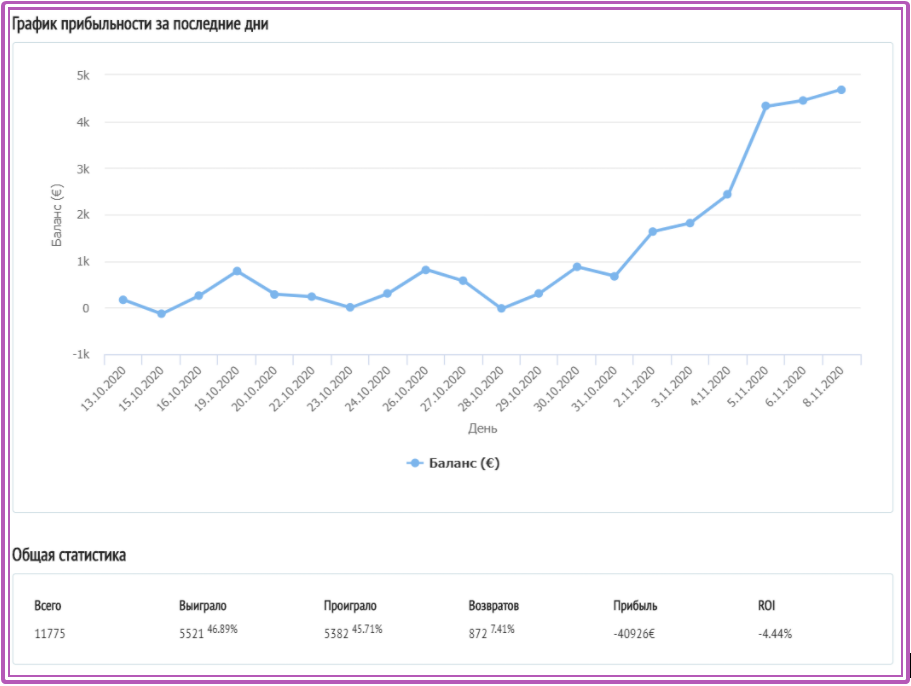The image size is (911, 686).
Task: Select the x-axis date label 5.11.2020
Action: point(748,387)
